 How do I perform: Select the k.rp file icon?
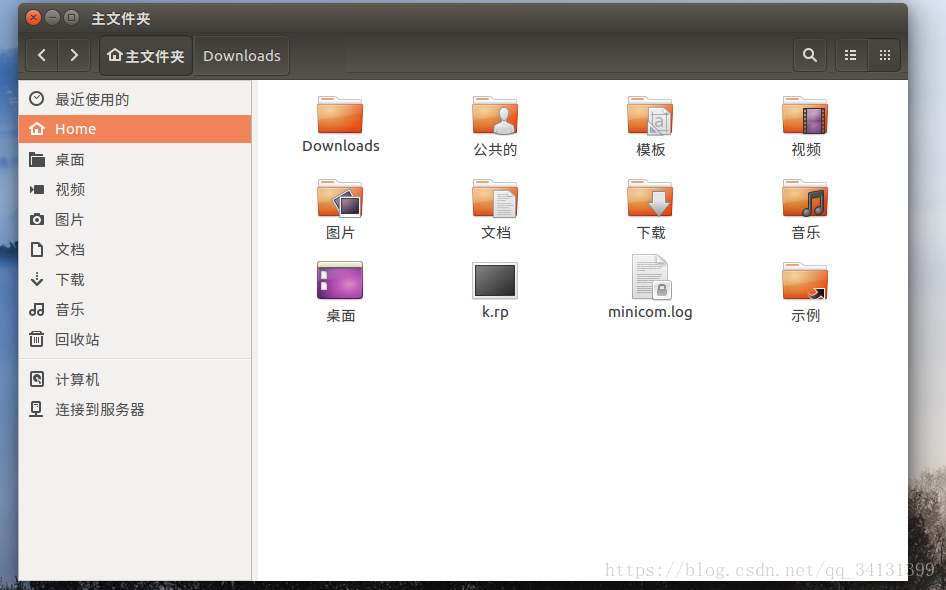(495, 281)
